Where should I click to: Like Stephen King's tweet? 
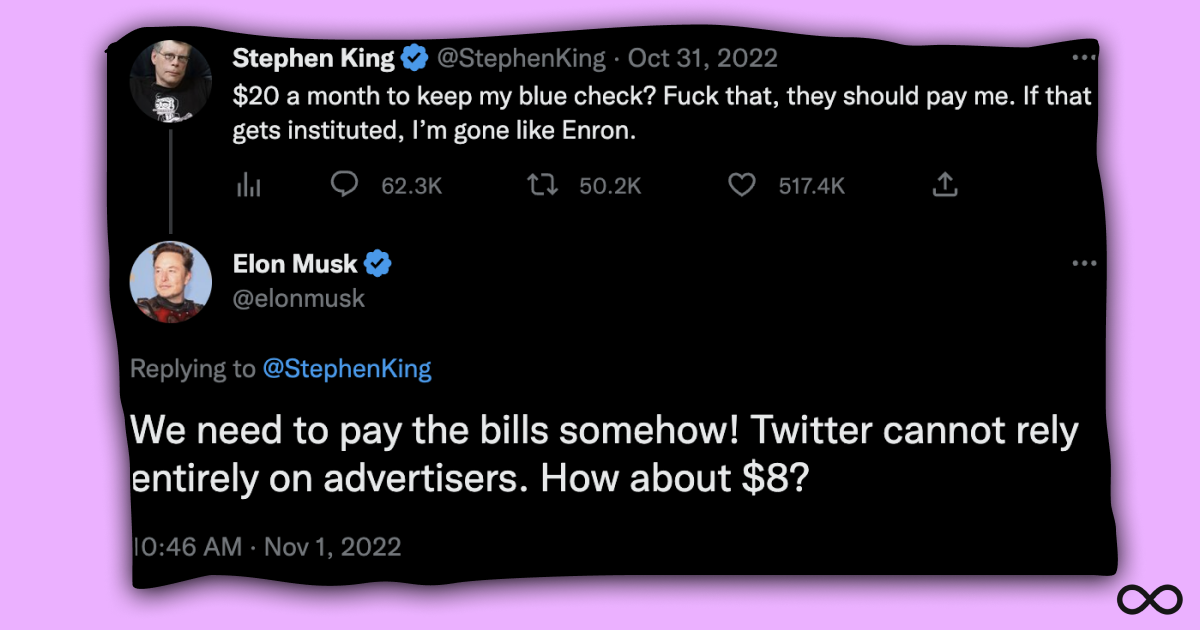click(742, 185)
